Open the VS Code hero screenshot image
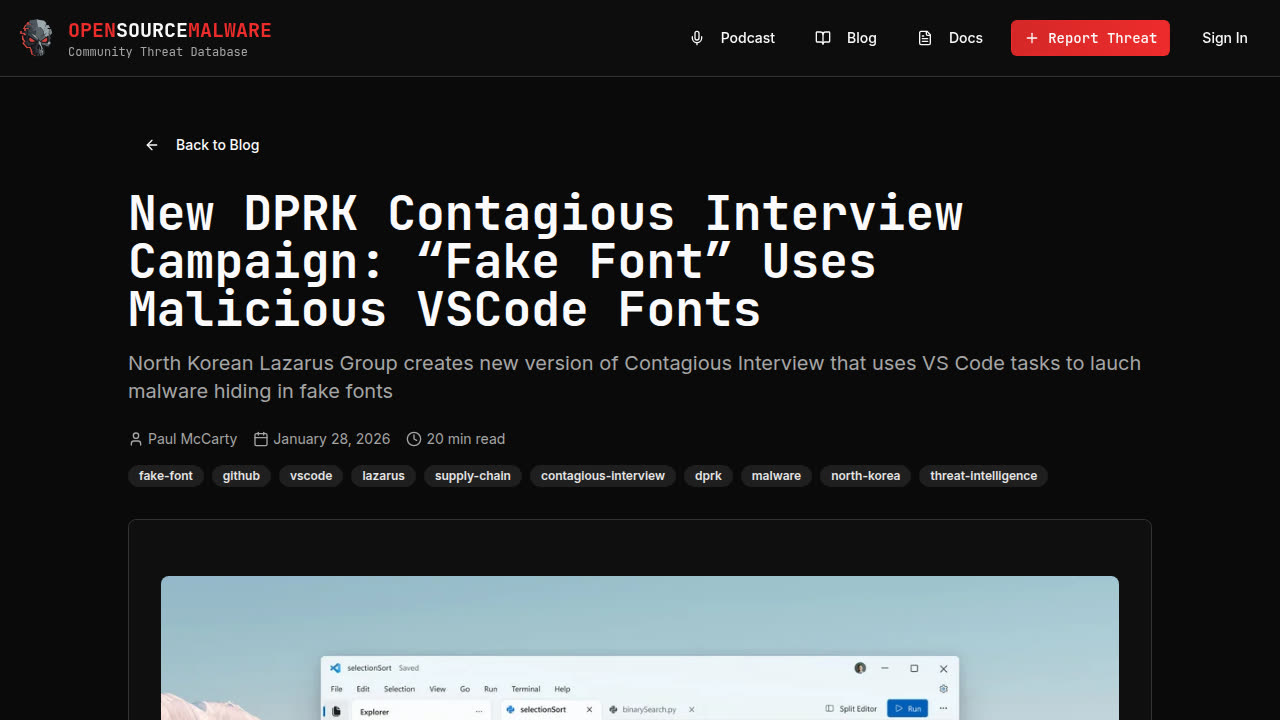1280x720 pixels. 640,648
